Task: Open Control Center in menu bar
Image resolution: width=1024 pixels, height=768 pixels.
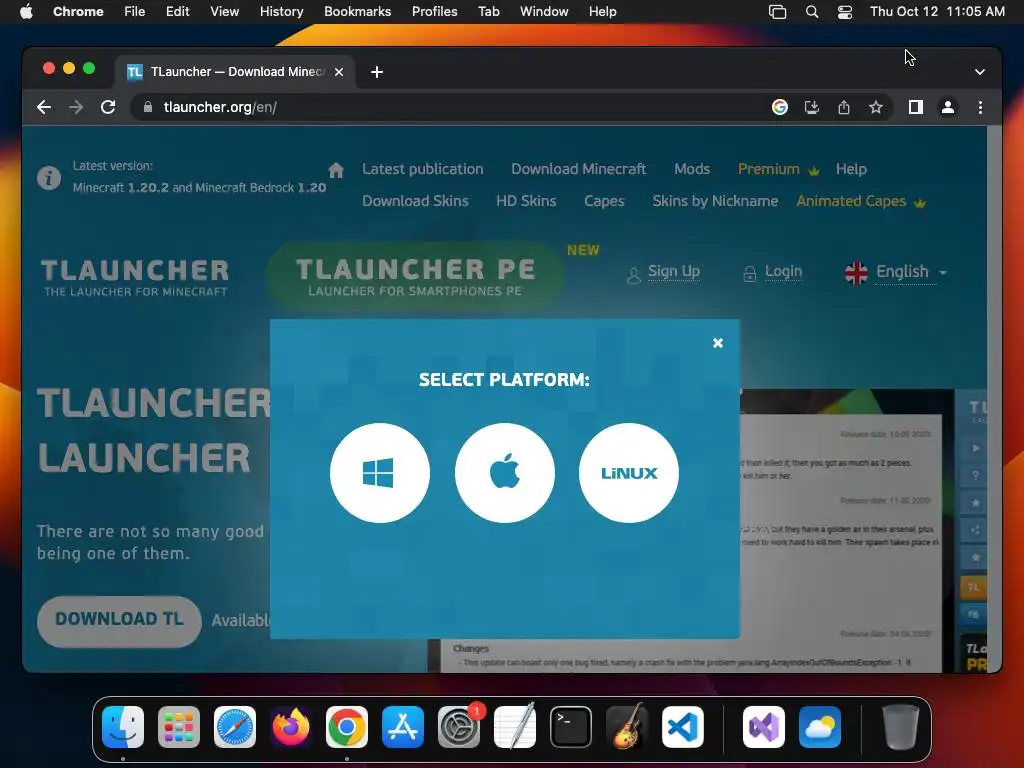Action: [x=844, y=12]
